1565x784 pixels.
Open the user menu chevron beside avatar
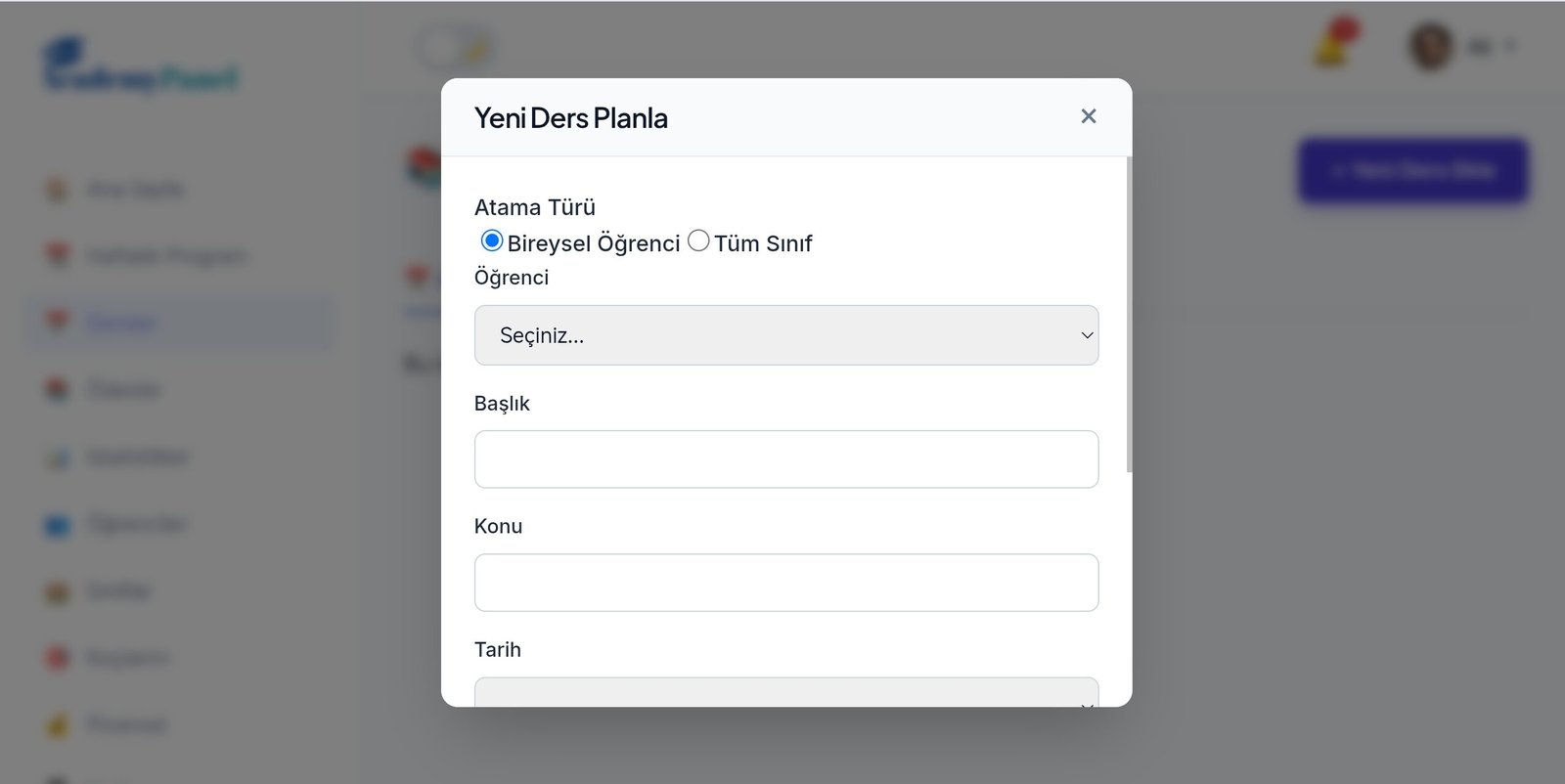click(1510, 46)
